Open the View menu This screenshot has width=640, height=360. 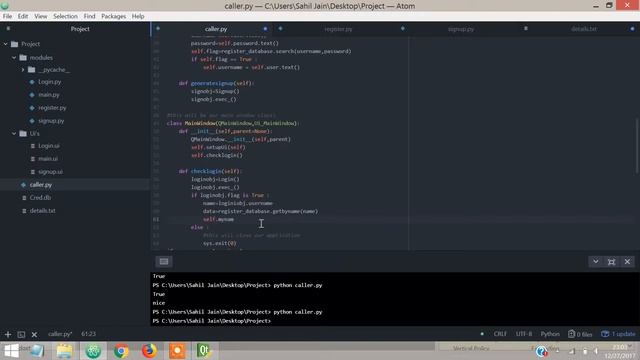(40, 16)
